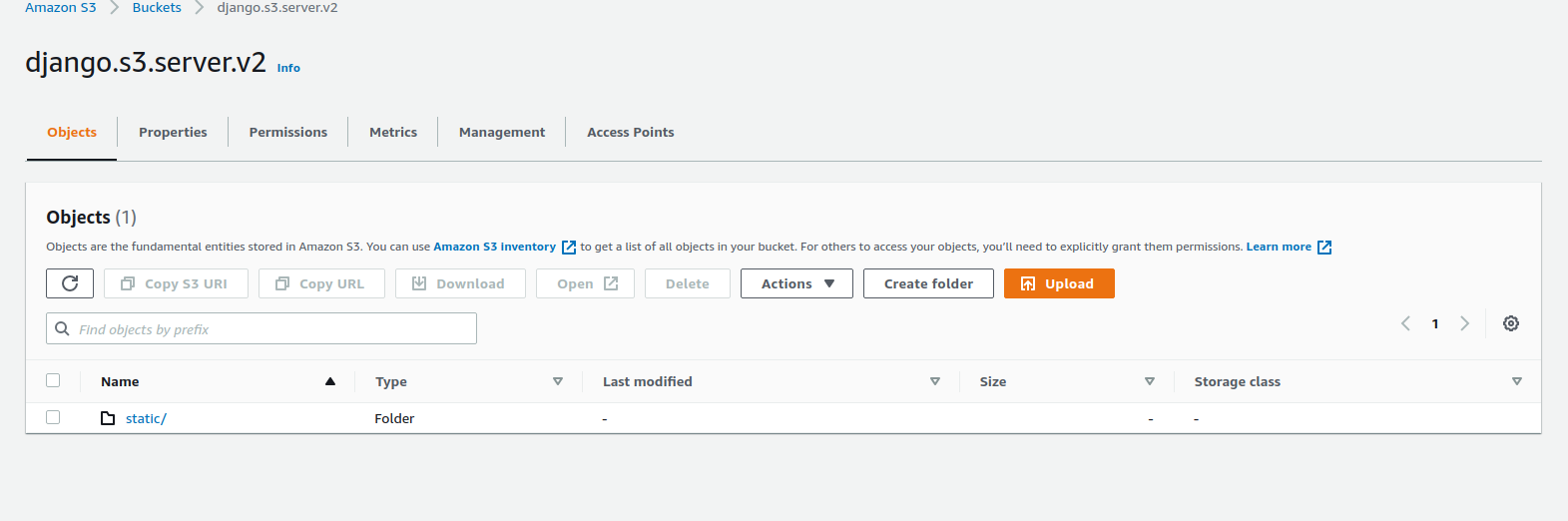Open the Properties tab
The height and width of the screenshot is (521, 1568).
click(173, 132)
